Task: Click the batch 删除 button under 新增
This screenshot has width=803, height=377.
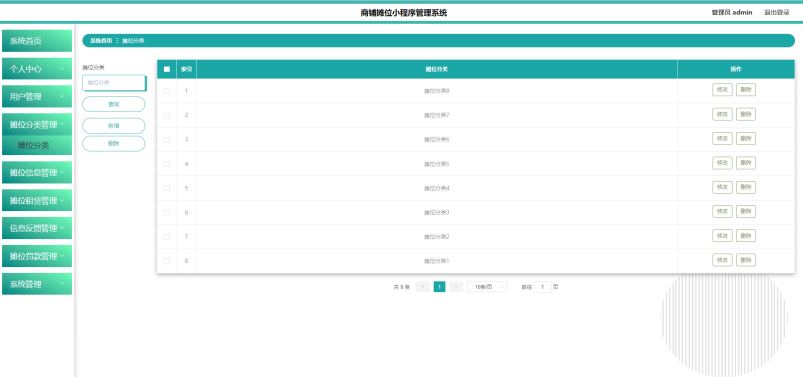Action: click(x=114, y=143)
